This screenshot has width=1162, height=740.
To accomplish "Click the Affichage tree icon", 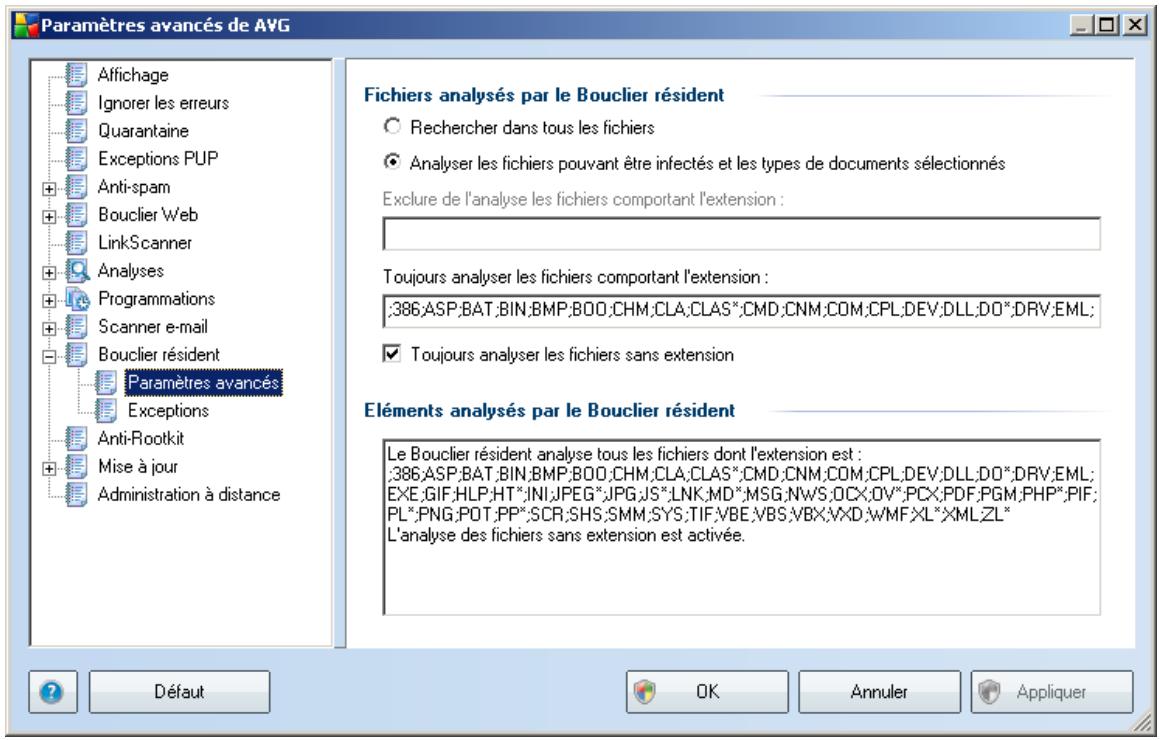I will pyautogui.click(x=76, y=75).
